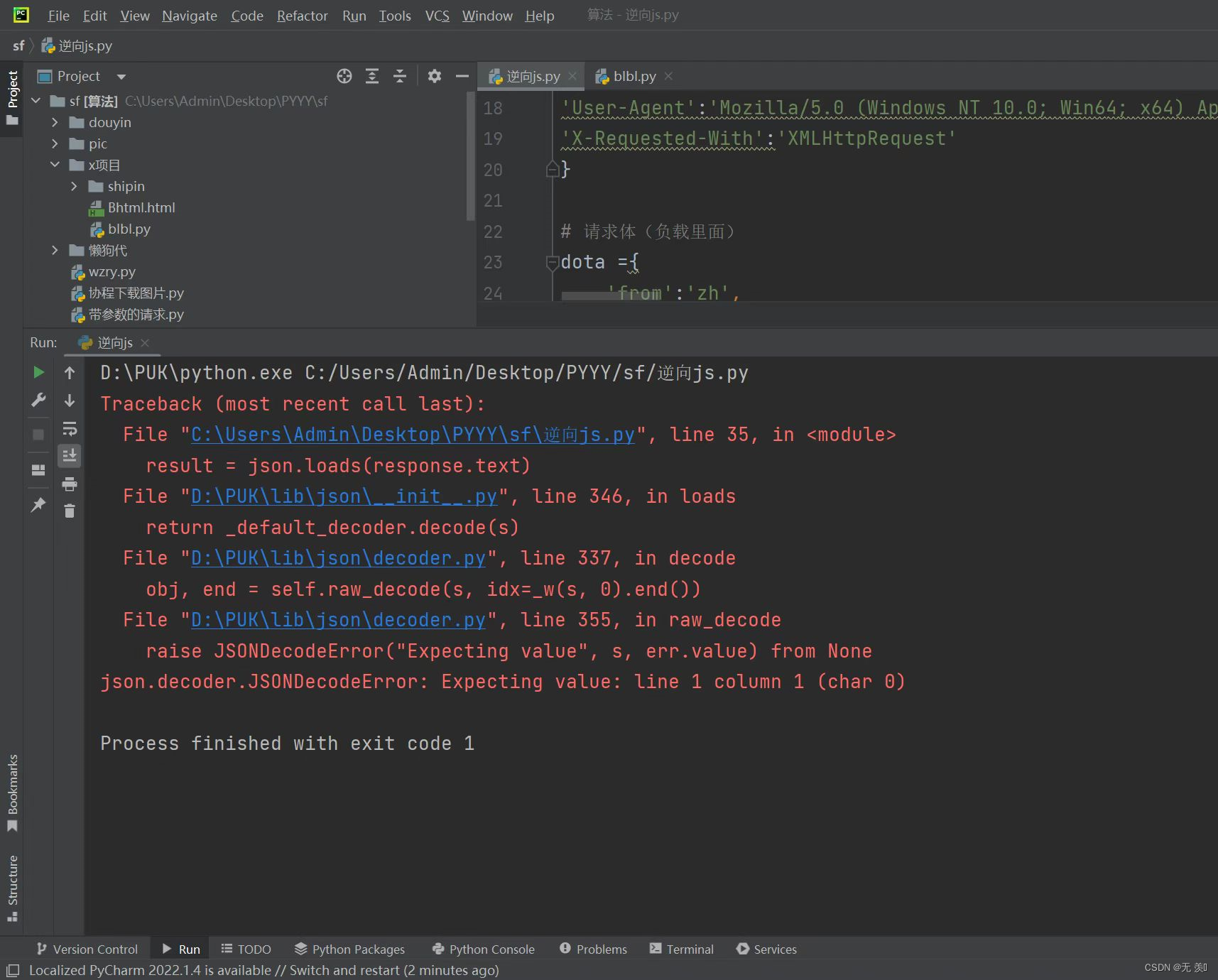Open the Version Control tool window
The image size is (1218, 980).
(87, 949)
